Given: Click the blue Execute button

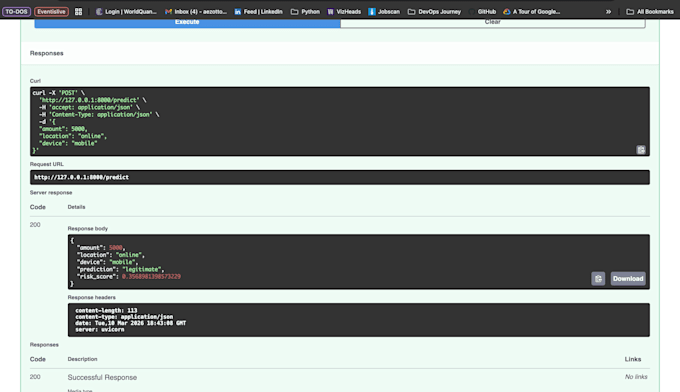Looking at the screenshot, I should [x=187, y=22].
